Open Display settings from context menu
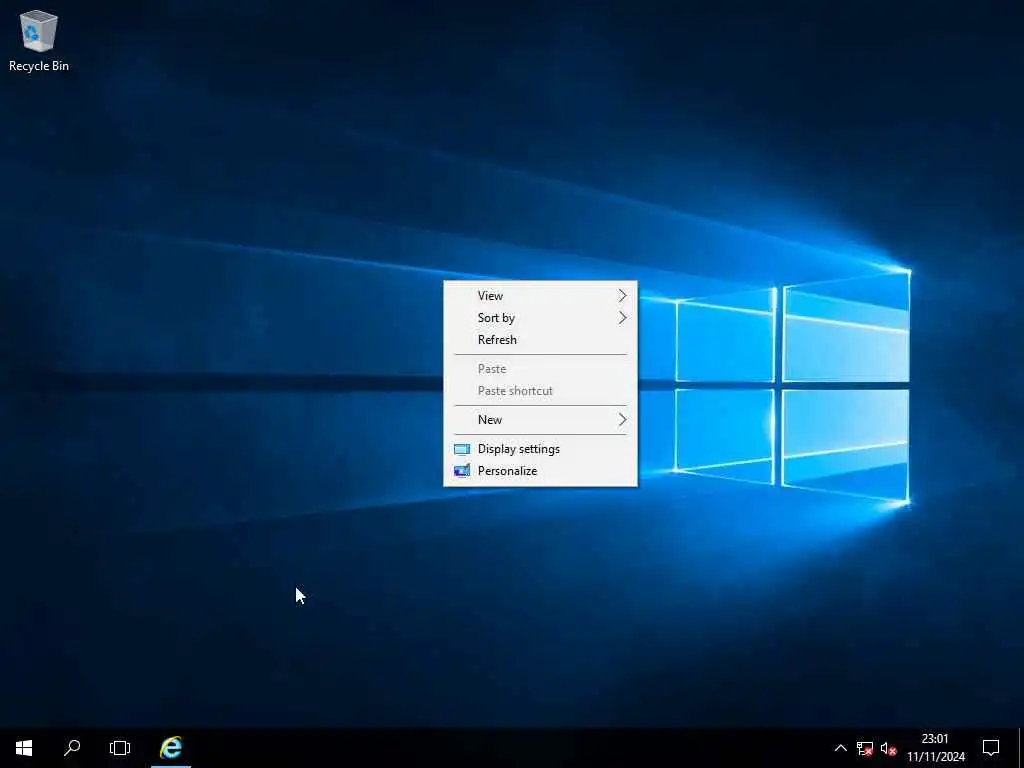This screenshot has height=768, width=1024. (x=540, y=449)
